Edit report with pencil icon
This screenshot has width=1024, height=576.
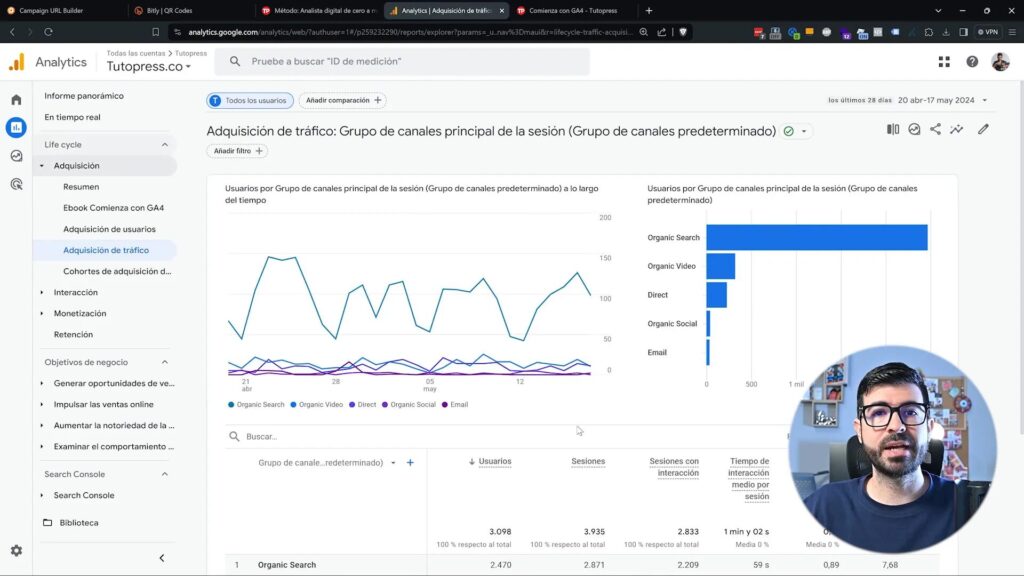tap(983, 129)
